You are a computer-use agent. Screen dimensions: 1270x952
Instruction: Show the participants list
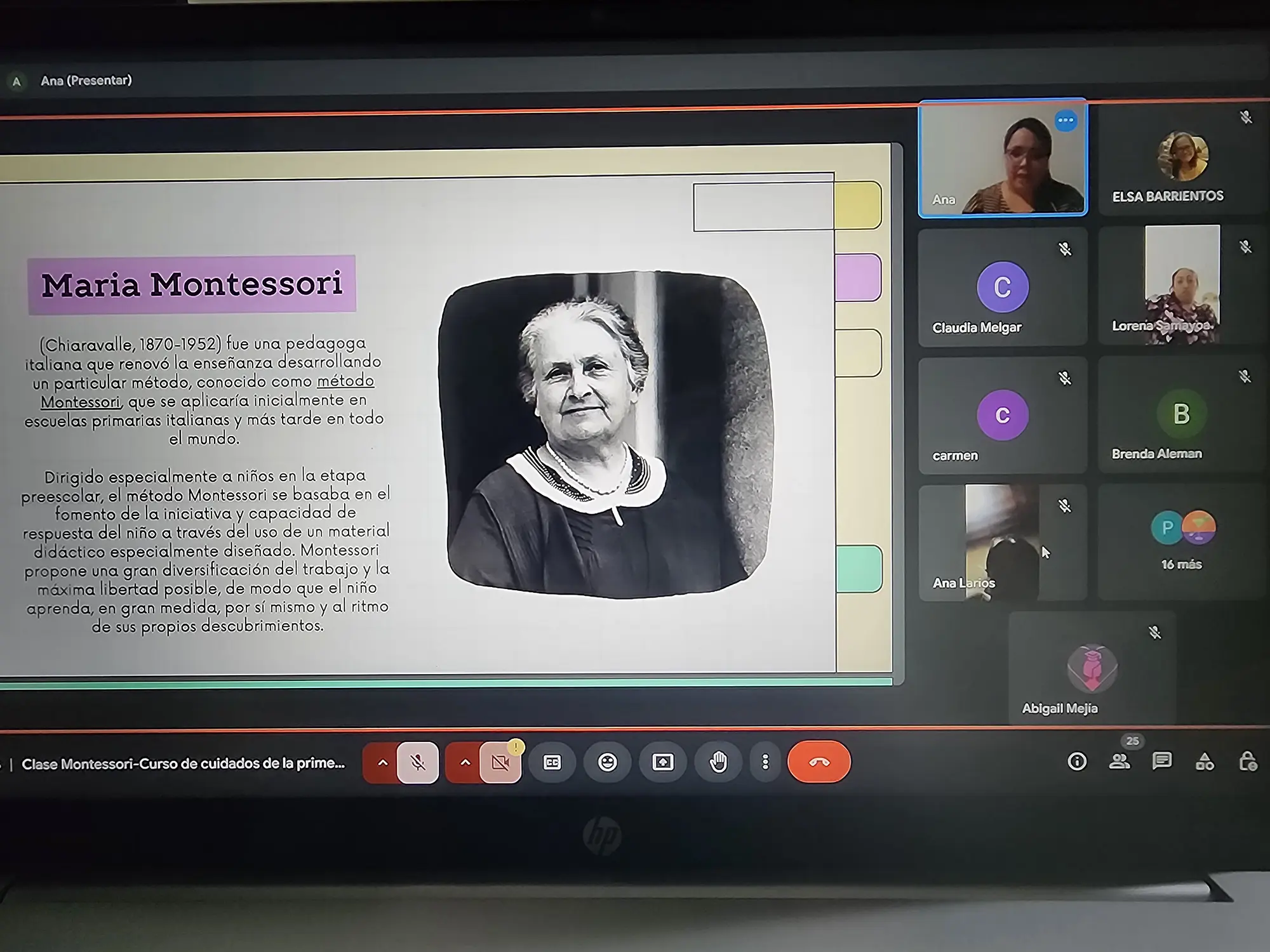point(1119,762)
